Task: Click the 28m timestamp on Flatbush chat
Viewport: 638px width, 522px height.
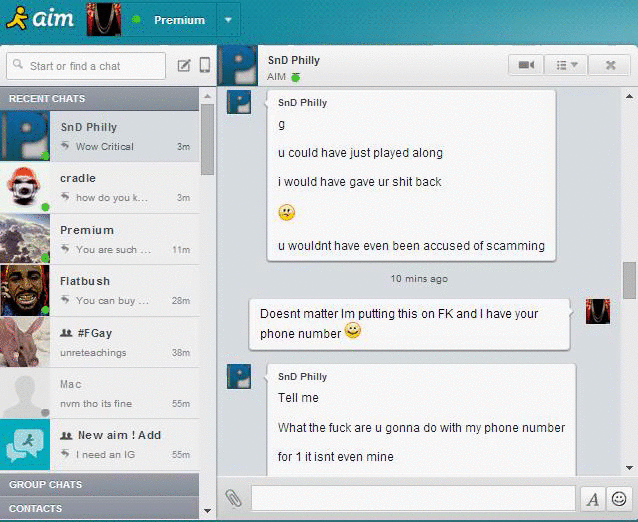Action: tap(181, 301)
